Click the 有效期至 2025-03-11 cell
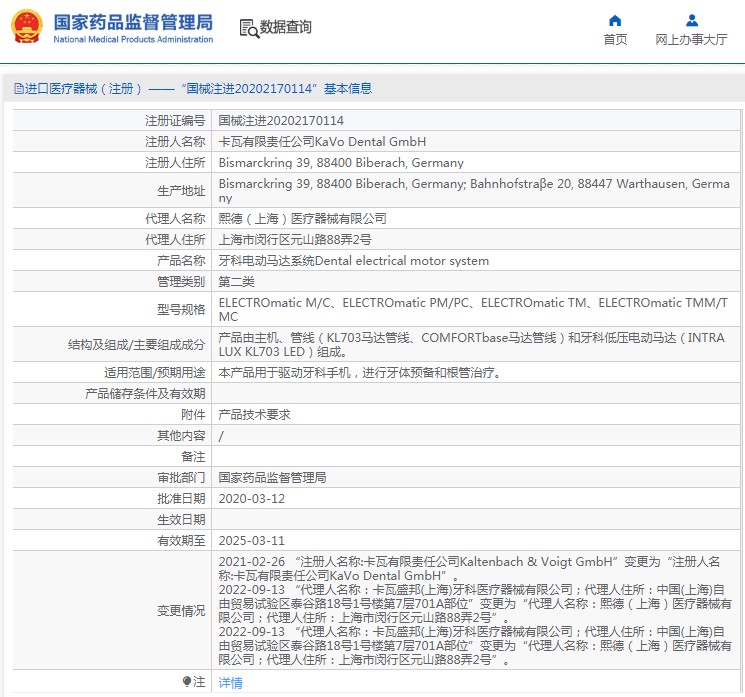Viewport: 745px width, 697px height. pos(476,540)
